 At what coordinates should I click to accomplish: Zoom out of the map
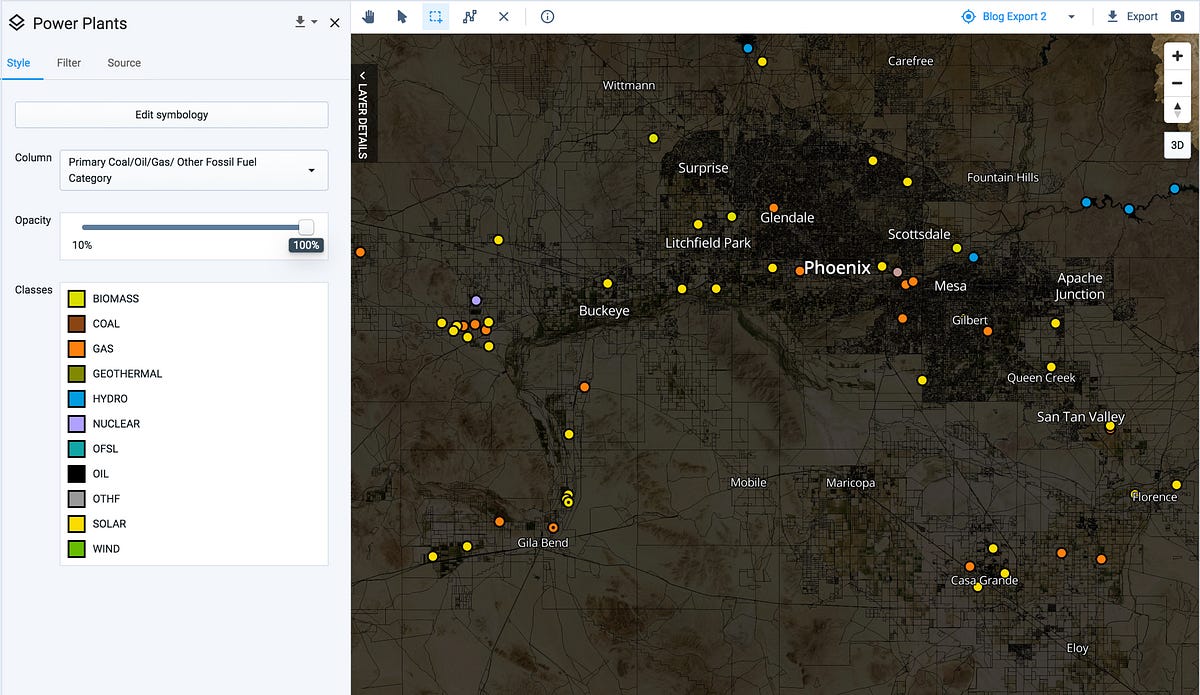click(x=1177, y=83)
